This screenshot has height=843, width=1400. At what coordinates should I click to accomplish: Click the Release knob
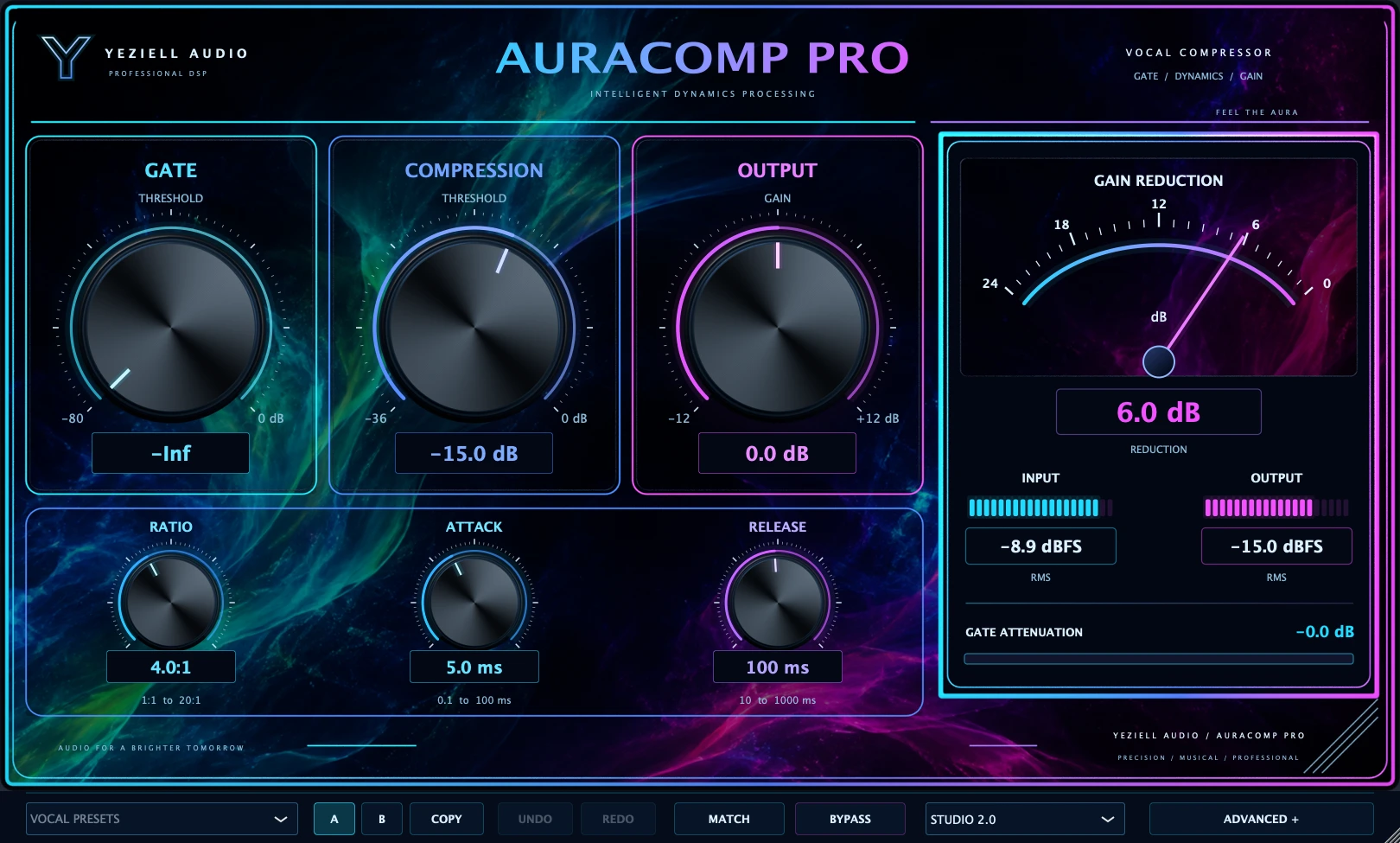point(777,602)
